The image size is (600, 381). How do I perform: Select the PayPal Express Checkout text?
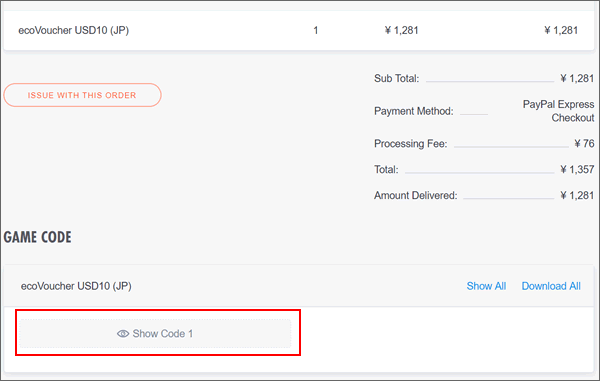[558, 111]
